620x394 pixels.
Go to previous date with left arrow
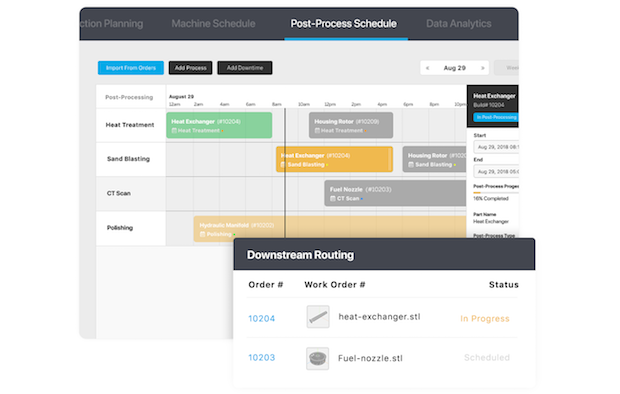click(427, 68)
